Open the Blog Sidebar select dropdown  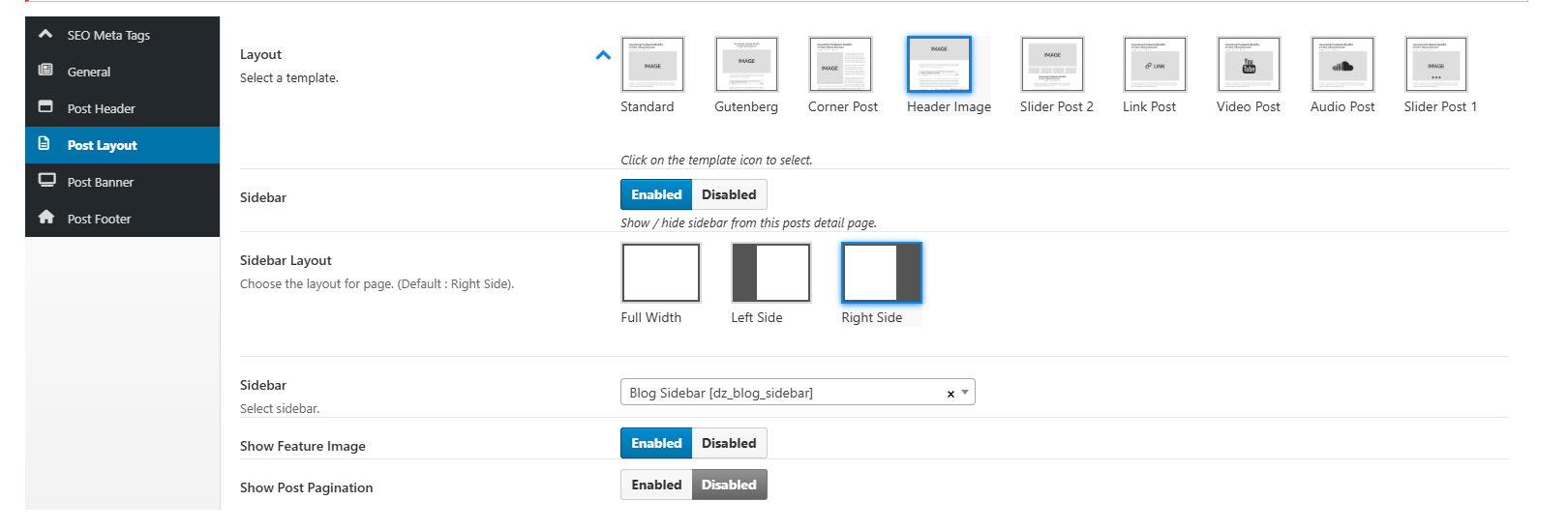[784, 393]
